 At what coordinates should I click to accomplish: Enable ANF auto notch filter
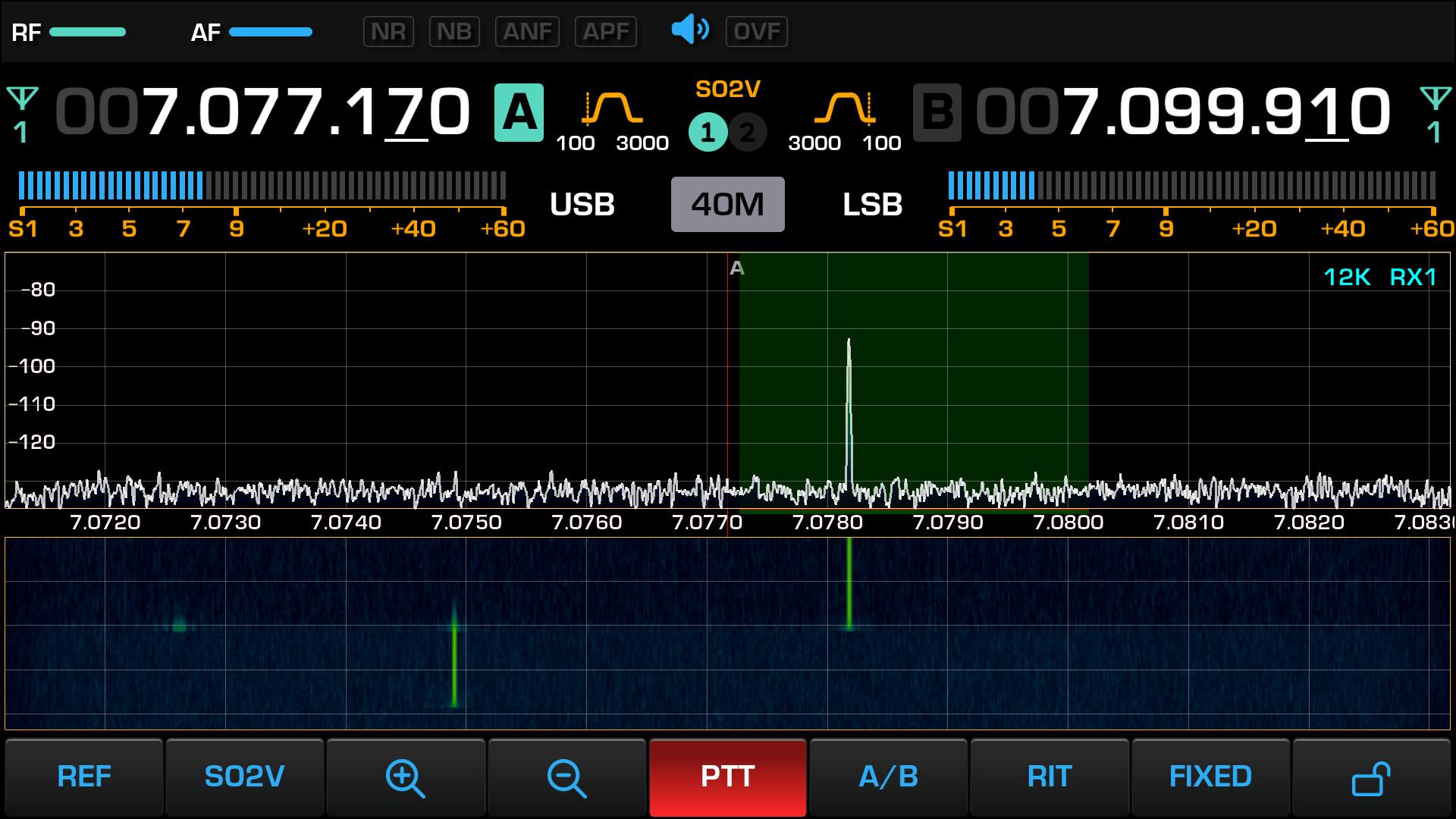527,32
